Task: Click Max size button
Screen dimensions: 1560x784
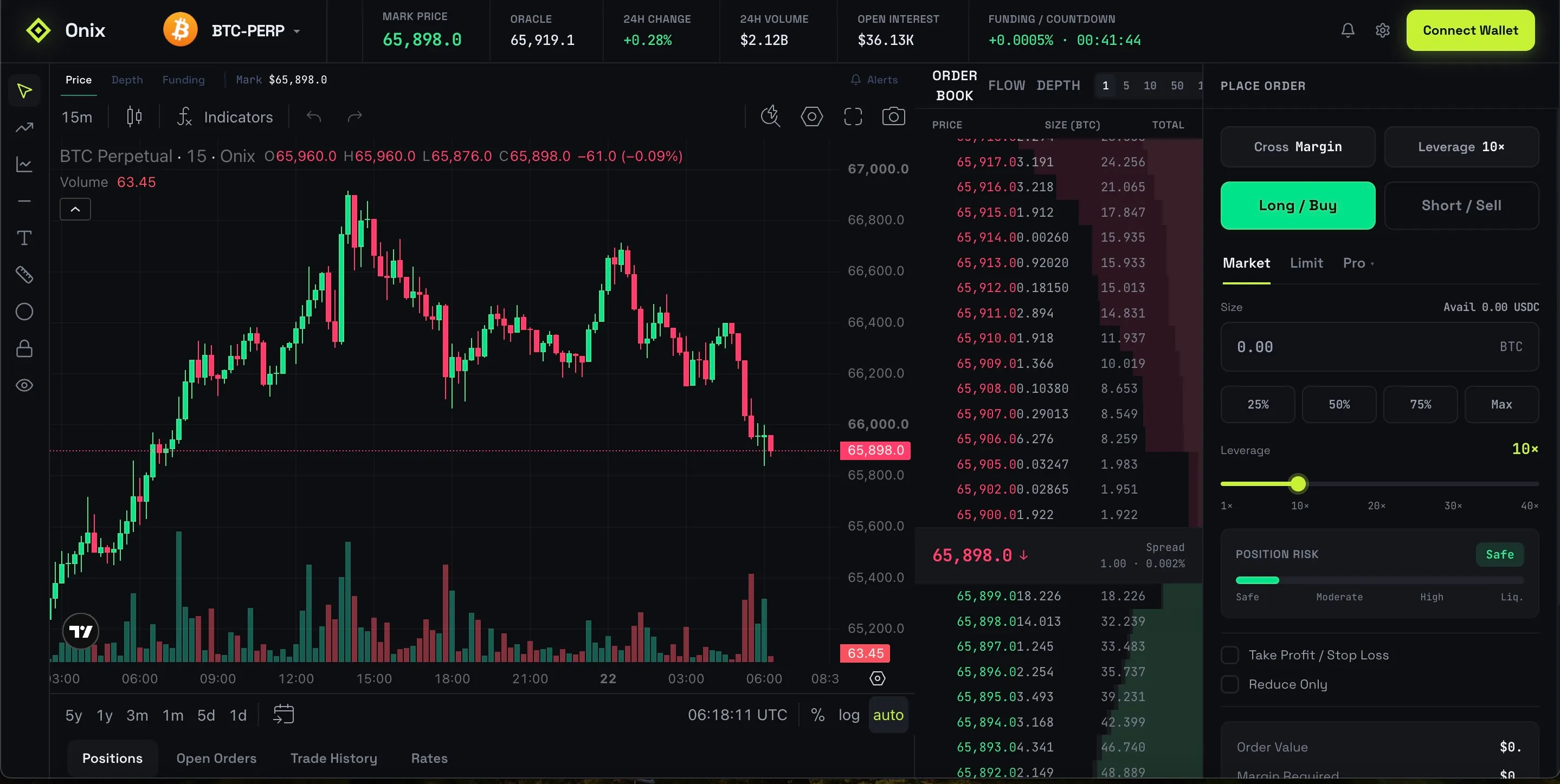Action: tap(1501, 404)
